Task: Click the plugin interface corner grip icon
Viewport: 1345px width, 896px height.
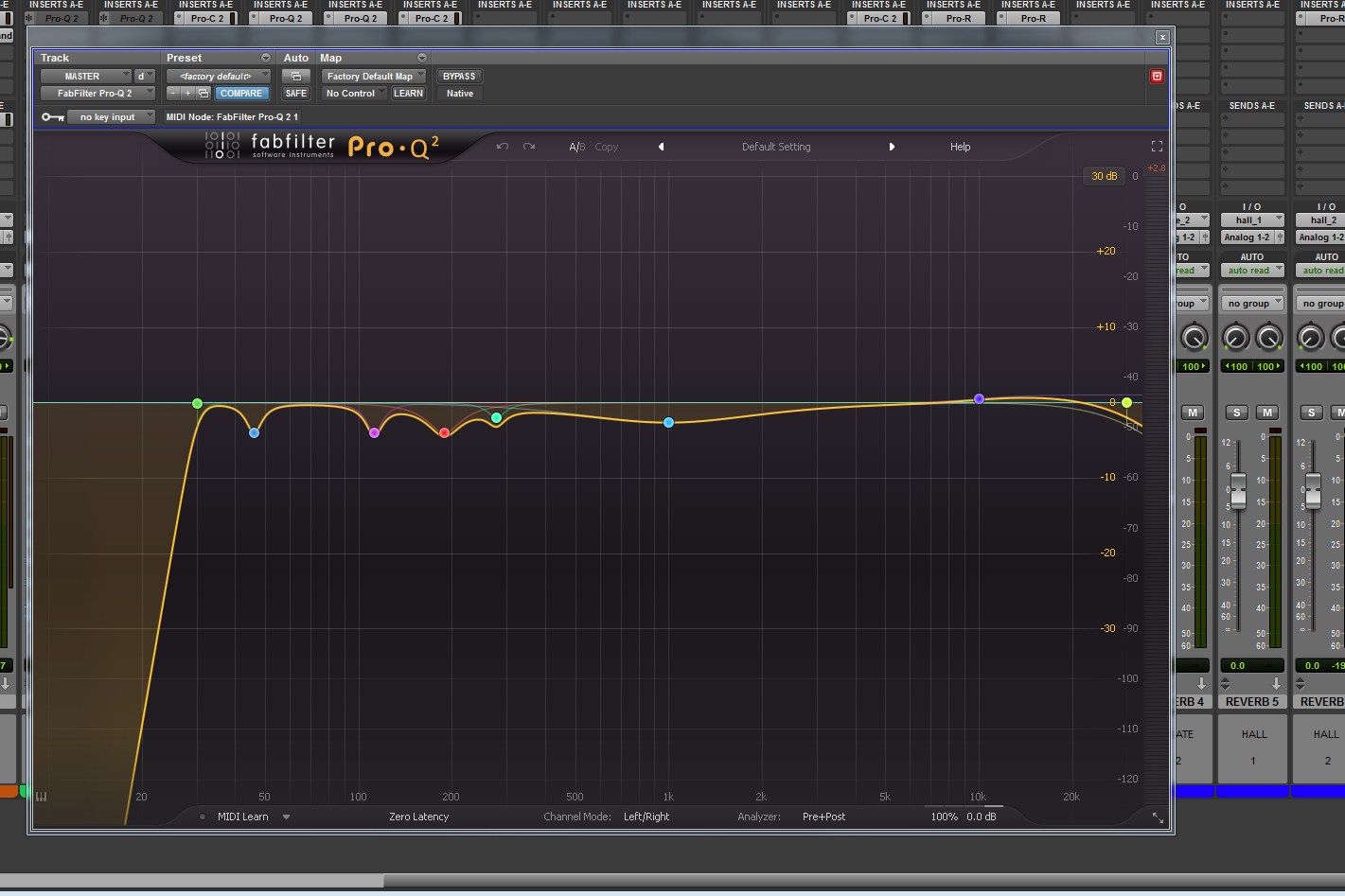Action: pyautogui.click(x=1157, y=817)
